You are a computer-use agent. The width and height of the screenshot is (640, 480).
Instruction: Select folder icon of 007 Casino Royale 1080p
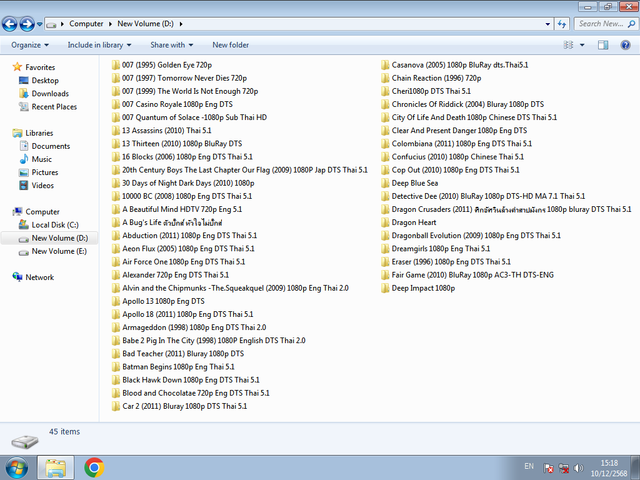tap(116, 104)
